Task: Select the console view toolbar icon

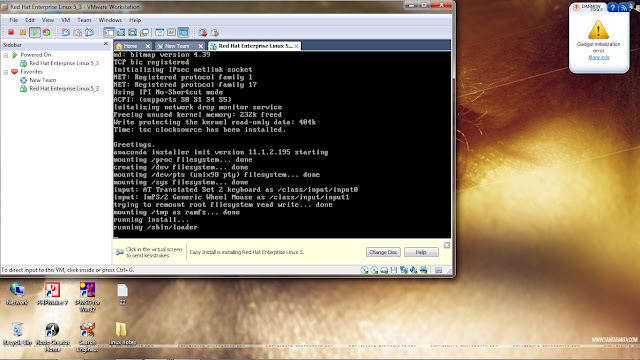Action: point(184,32)
